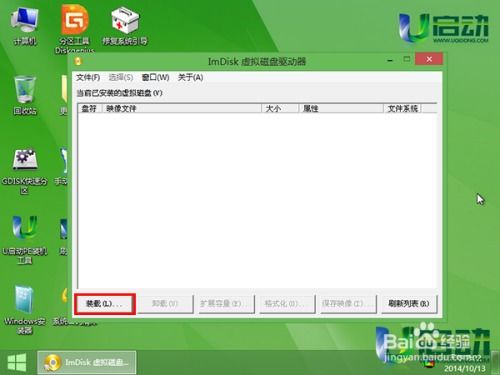Launch the U启动 PE install tool icon
This screenshot has width=500, height=375.
(x=25, y=240)
